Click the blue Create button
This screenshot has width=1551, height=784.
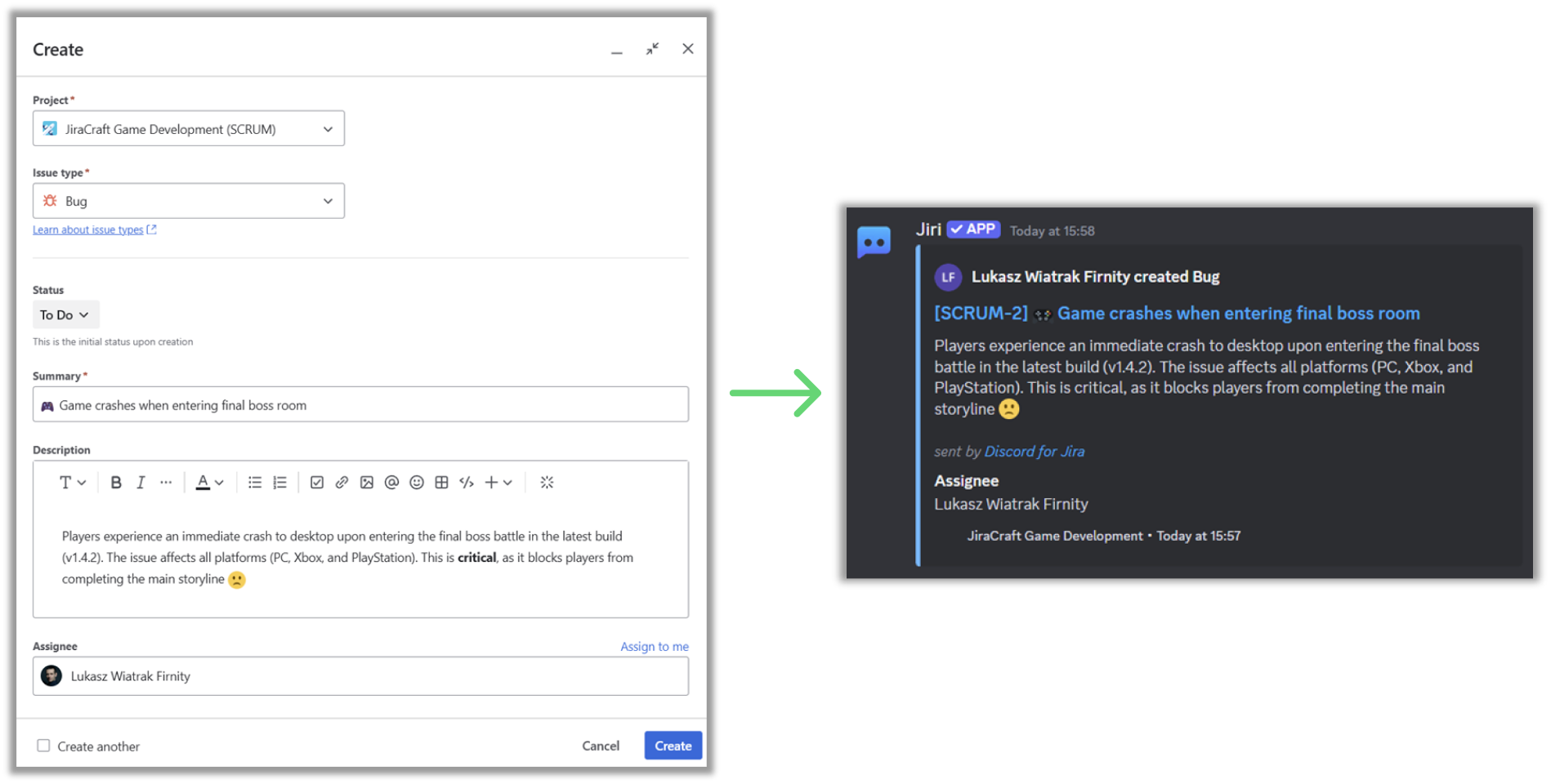(673, 746)
